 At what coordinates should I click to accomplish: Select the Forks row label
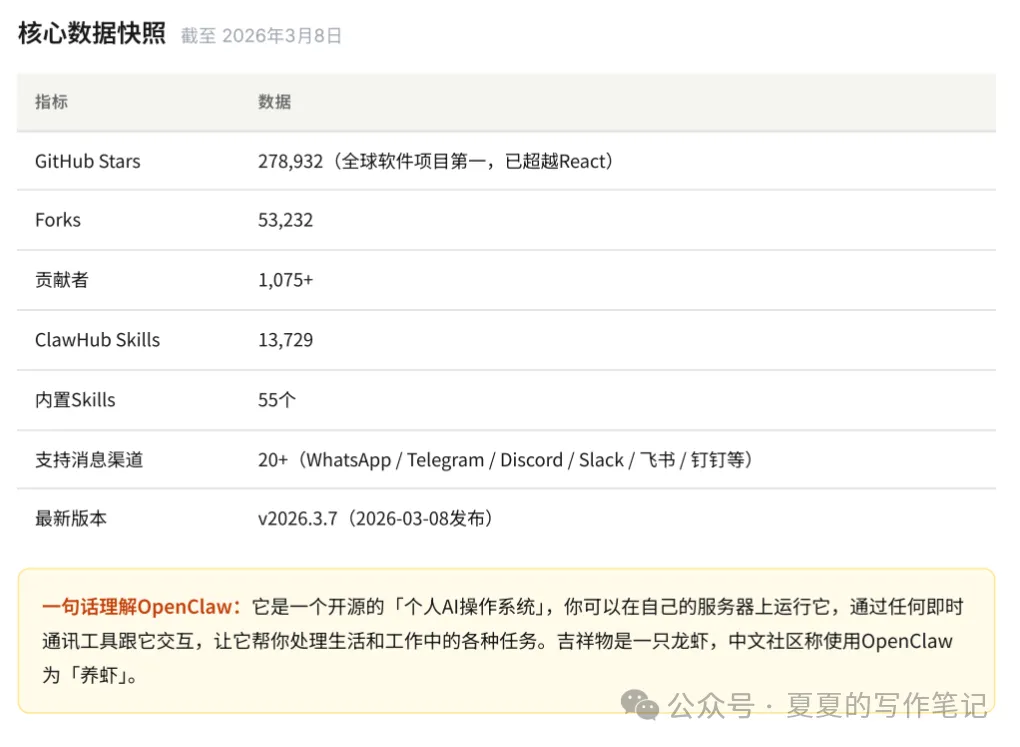[58, 220]
